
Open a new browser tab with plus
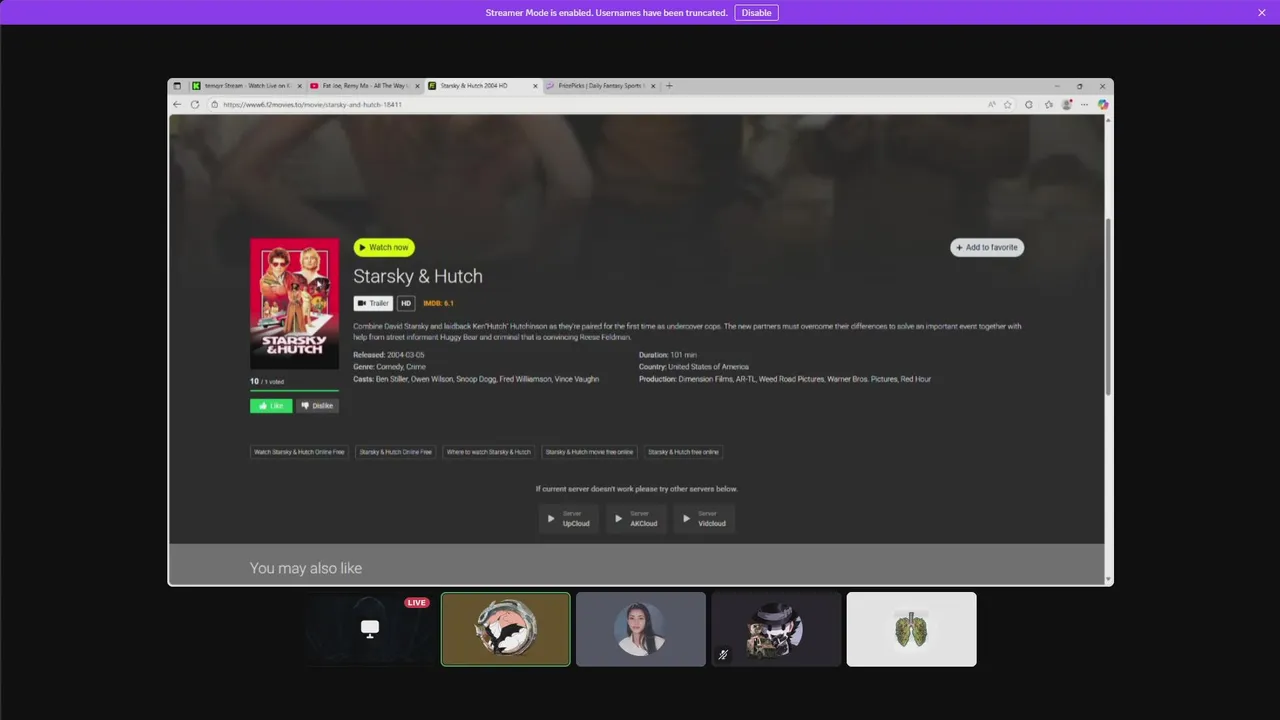click(x=669, y=86)
